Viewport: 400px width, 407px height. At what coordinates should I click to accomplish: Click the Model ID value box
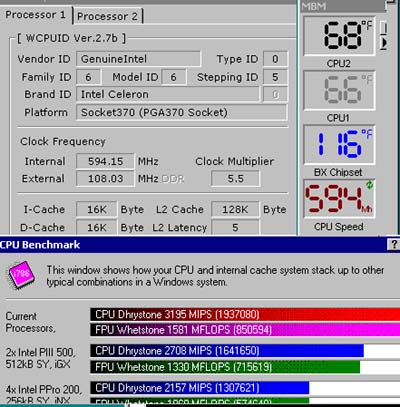173,77
